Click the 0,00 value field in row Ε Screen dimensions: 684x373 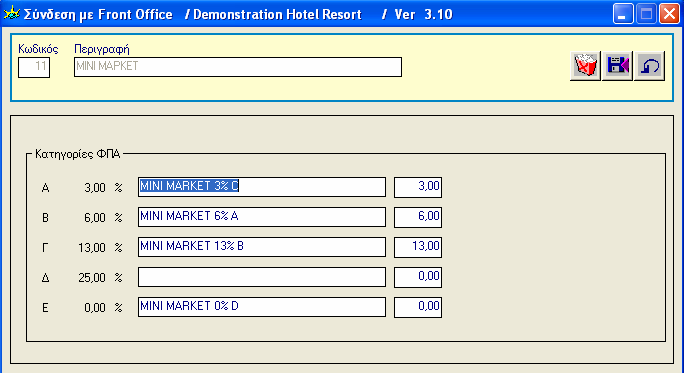(418, 308)
